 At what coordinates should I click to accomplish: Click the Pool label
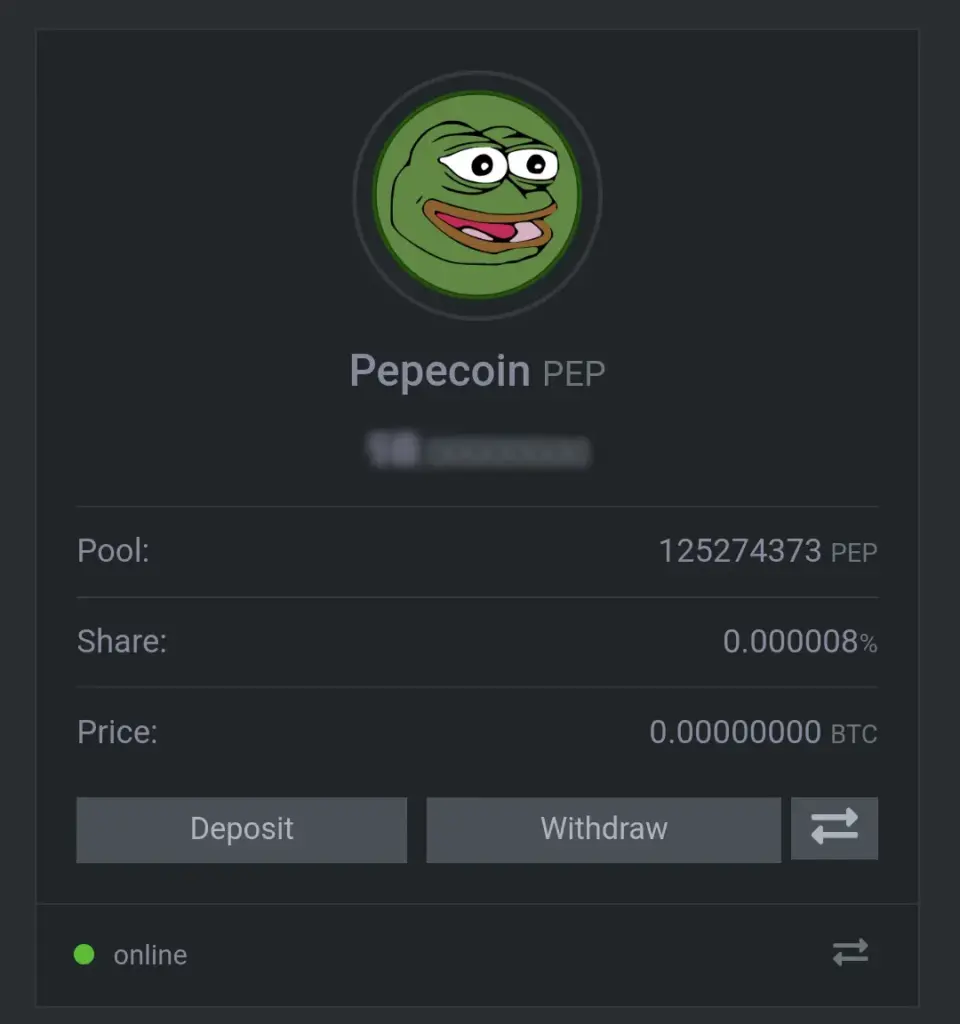(x=113, y=551)
